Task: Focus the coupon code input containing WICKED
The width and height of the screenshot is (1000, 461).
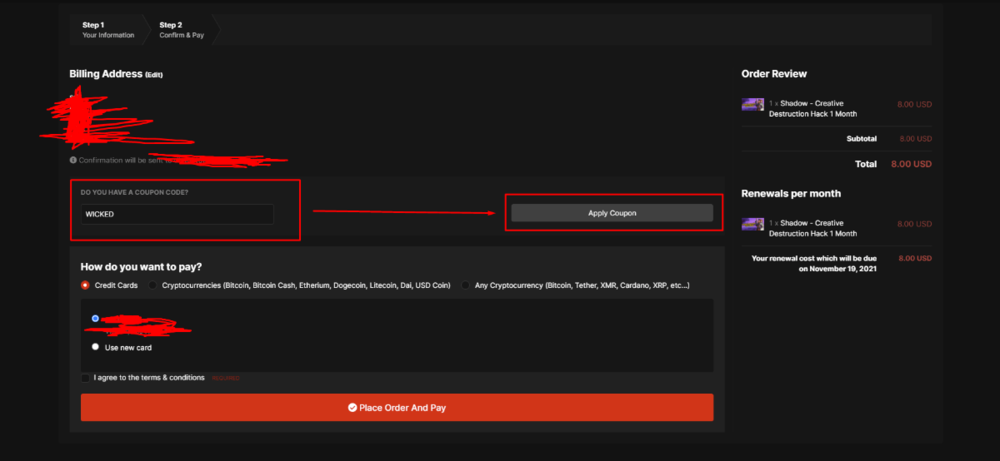Action: click(177, 214)
